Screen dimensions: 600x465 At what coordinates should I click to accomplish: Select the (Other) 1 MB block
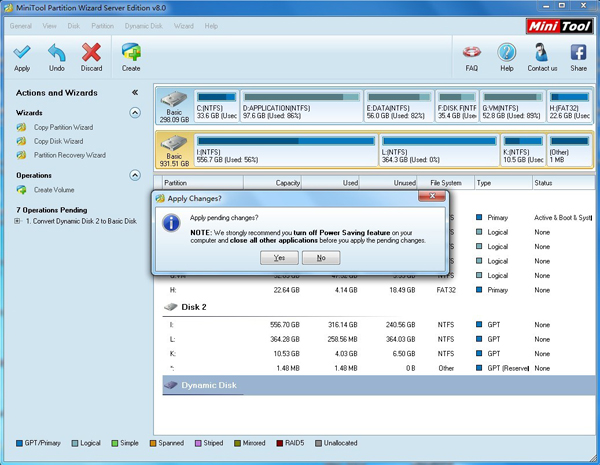(569, 150)
